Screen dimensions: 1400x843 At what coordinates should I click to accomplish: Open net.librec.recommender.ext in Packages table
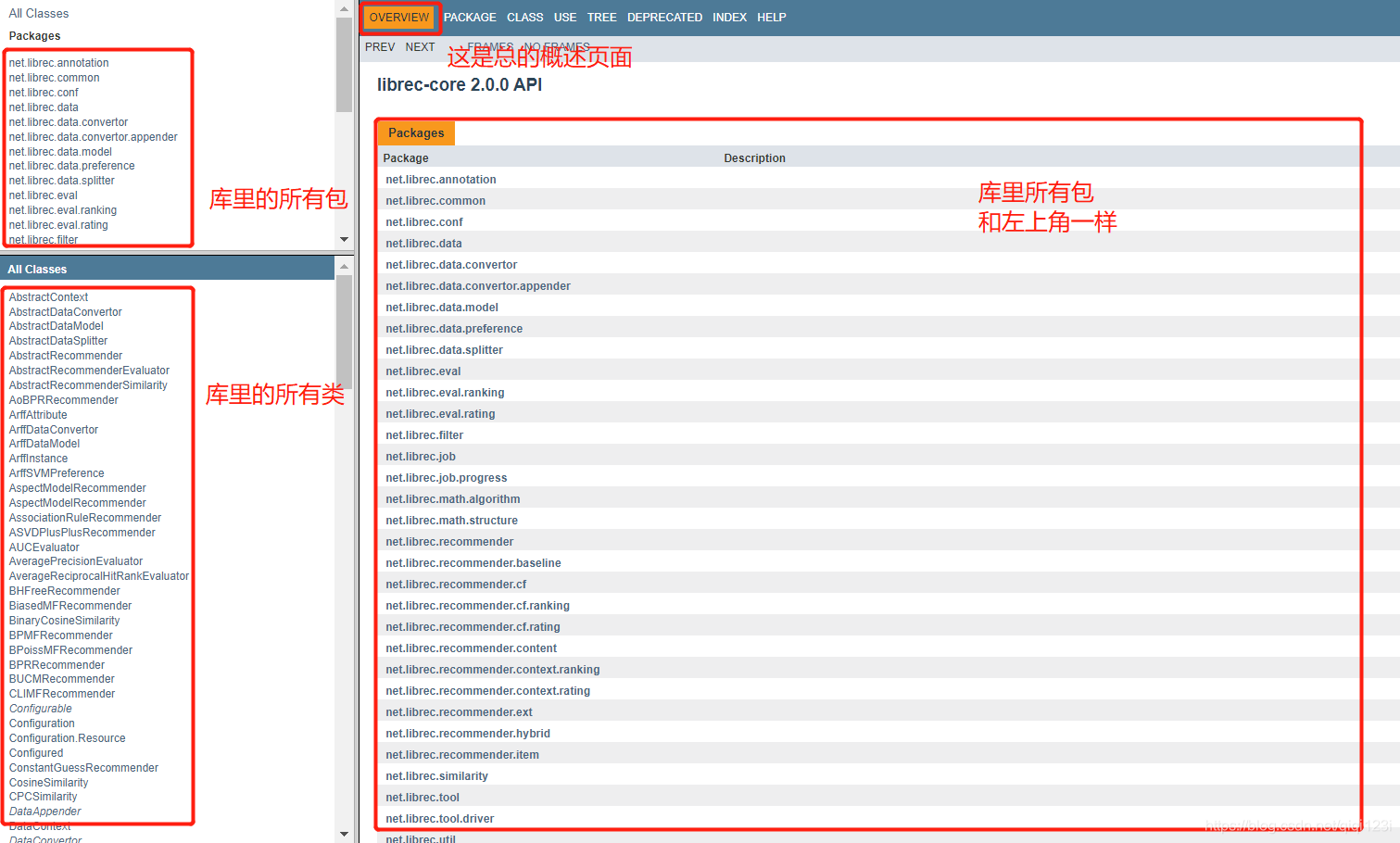click(x=460, y=712)
